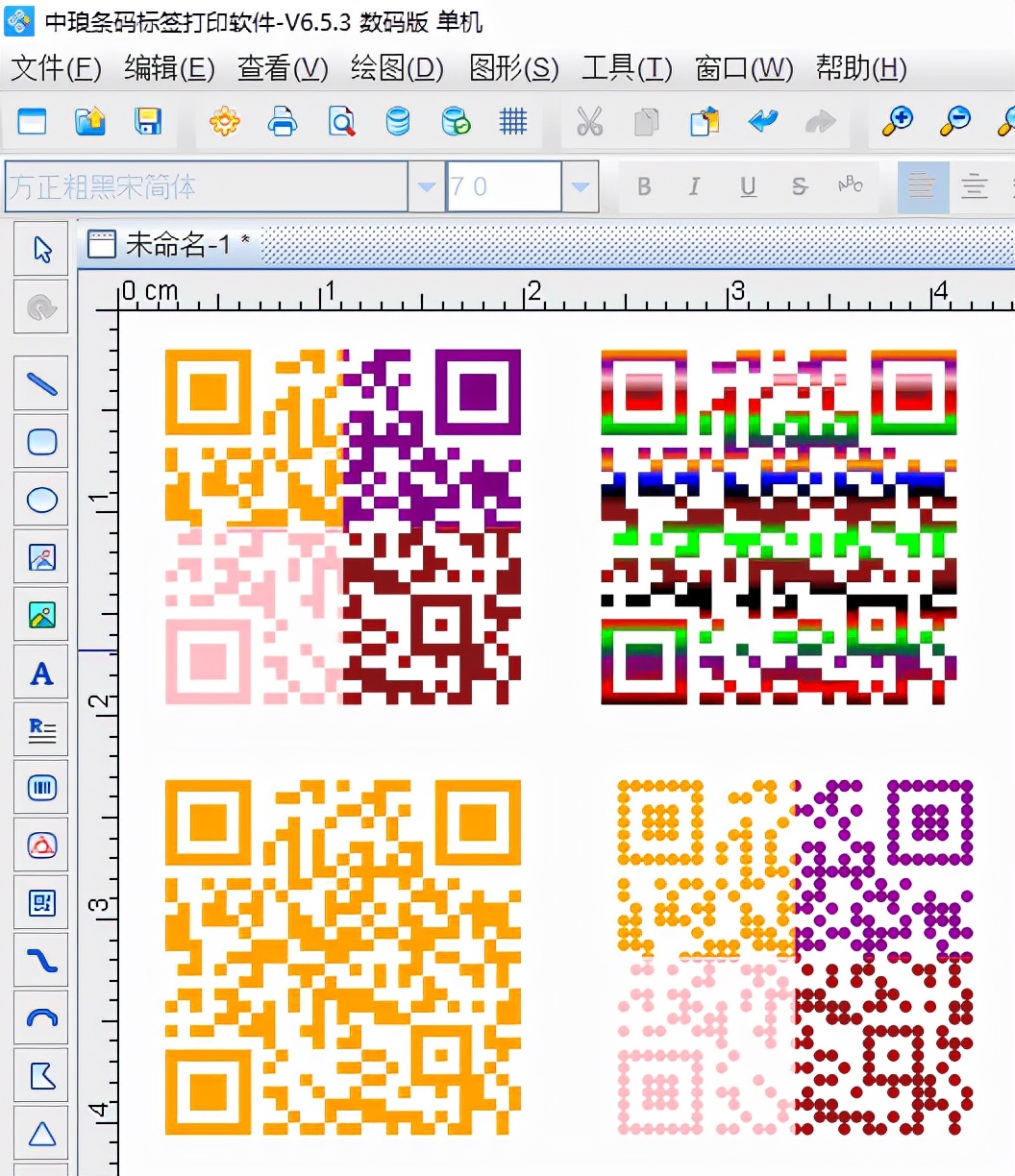Open the 绘图(D) menu
Viewport: 1015px width, 1176px height.
point(397,68)
